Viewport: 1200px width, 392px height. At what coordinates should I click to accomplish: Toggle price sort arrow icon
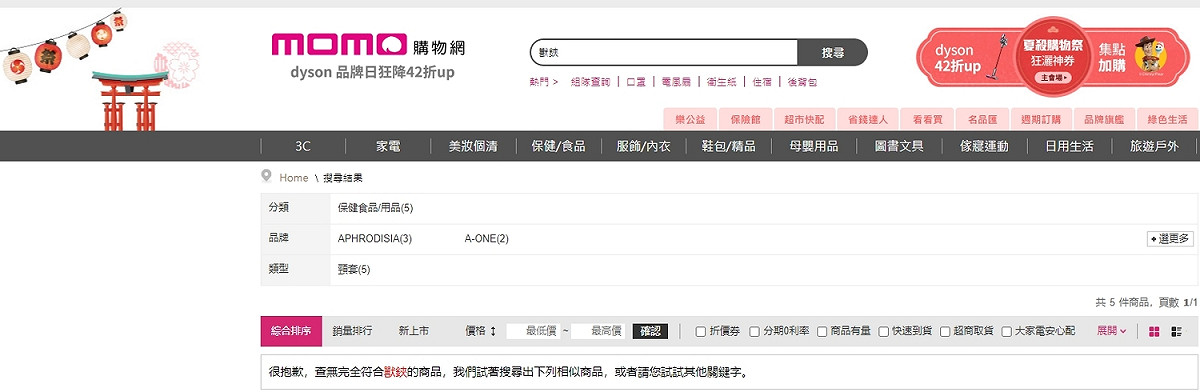tap(493, 331)
